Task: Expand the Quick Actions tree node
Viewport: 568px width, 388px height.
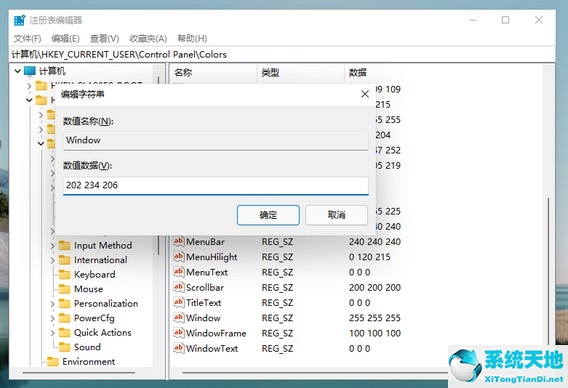Action: [x=53, y=333]
